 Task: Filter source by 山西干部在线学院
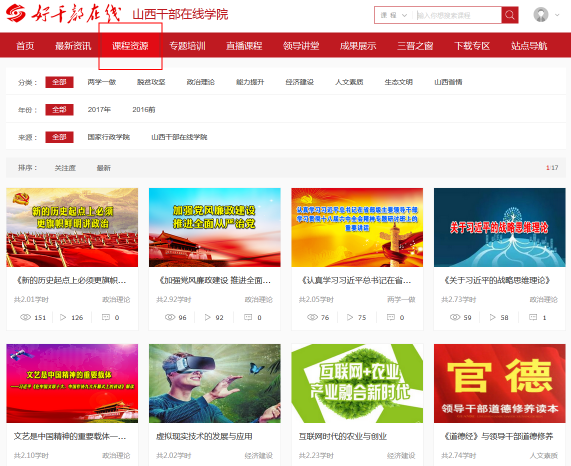[179, 137]
